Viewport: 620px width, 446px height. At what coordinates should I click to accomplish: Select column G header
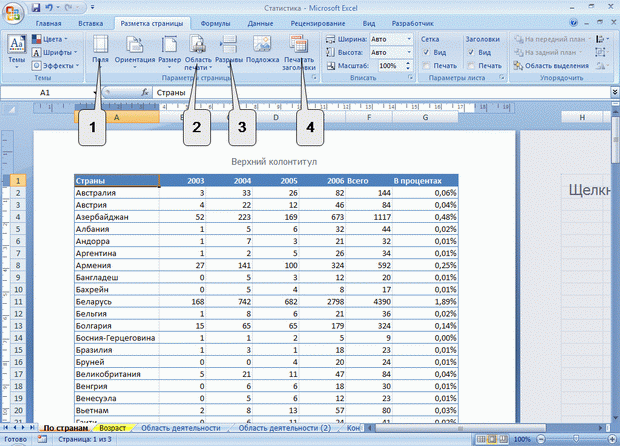coord(425,117)
